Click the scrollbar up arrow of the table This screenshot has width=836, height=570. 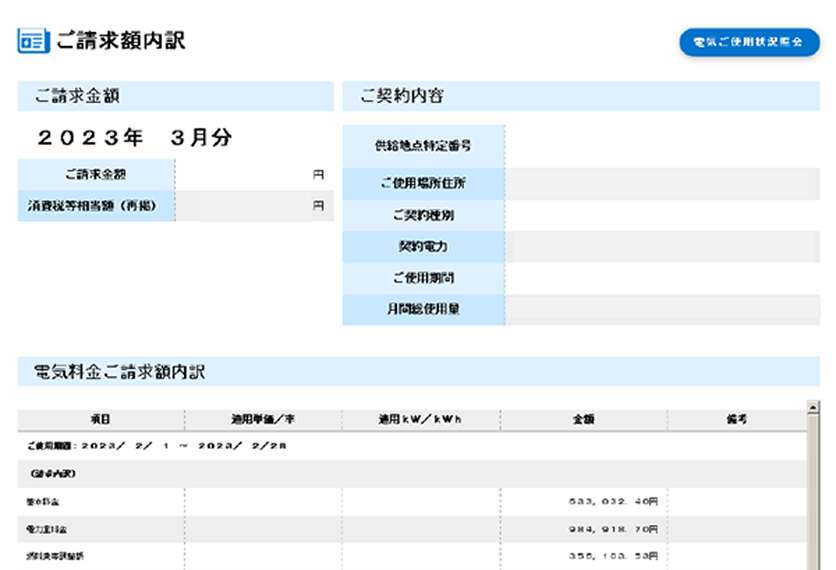(813, 408)
